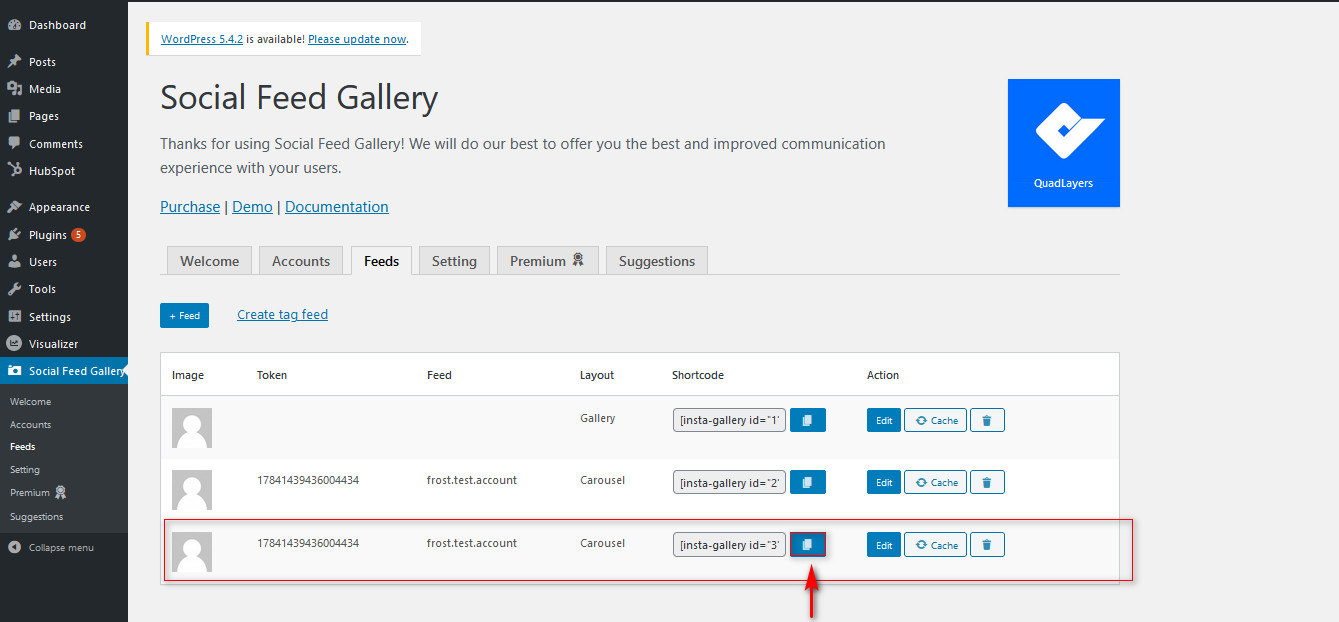The width and height of the screenshot is (1339, 622).
Task: Click avatar image of feed id 3
Action: coord(192,552)
